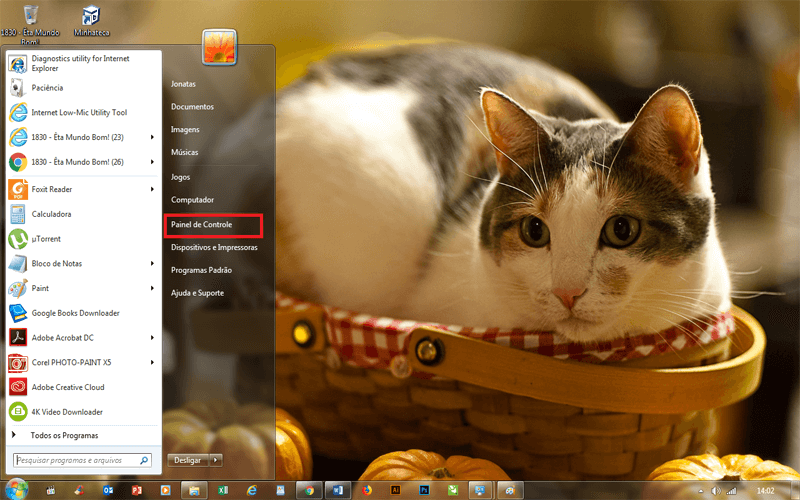Select Dispositivos e Impressoras
The image size is (800, 500).
[x=214, y=247]
